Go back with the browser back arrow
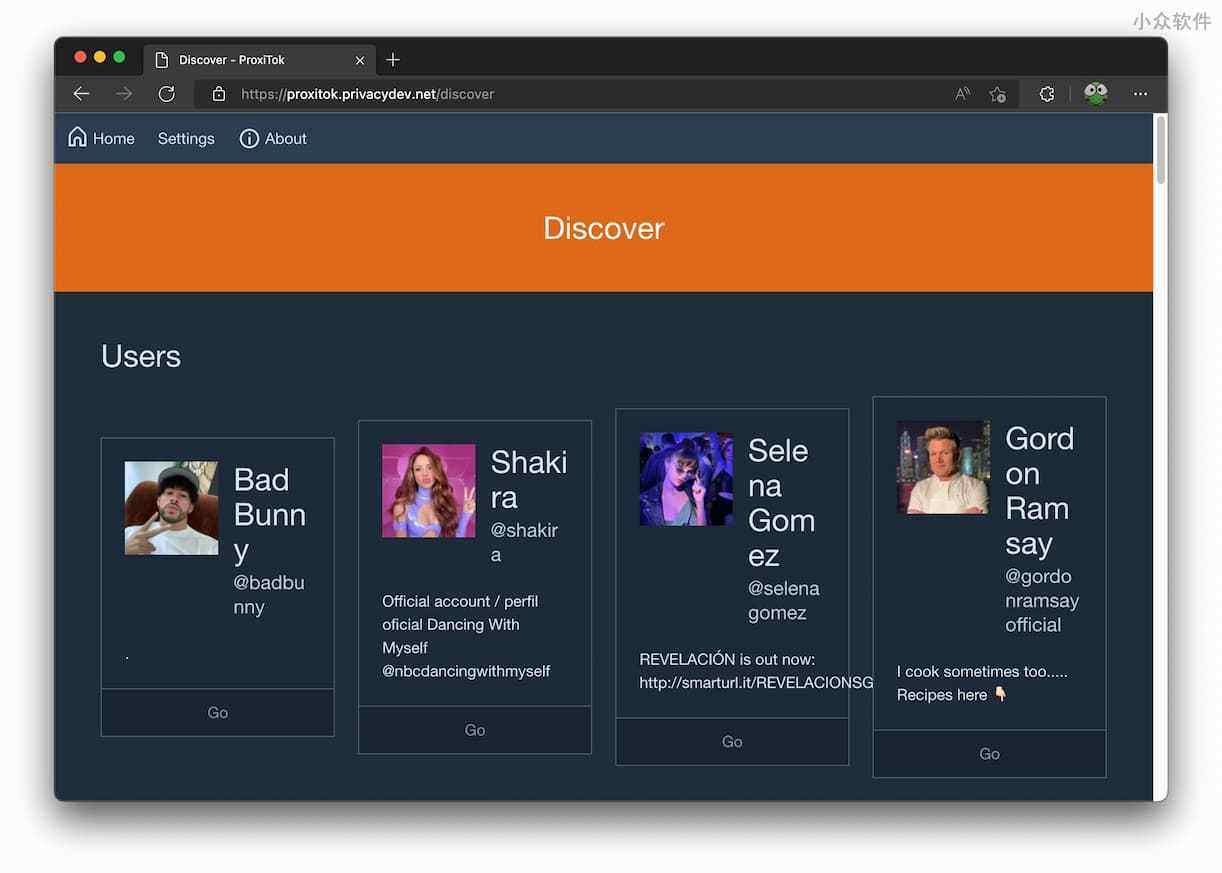Screen dimensions: 1222x873 tap(82, 94)
